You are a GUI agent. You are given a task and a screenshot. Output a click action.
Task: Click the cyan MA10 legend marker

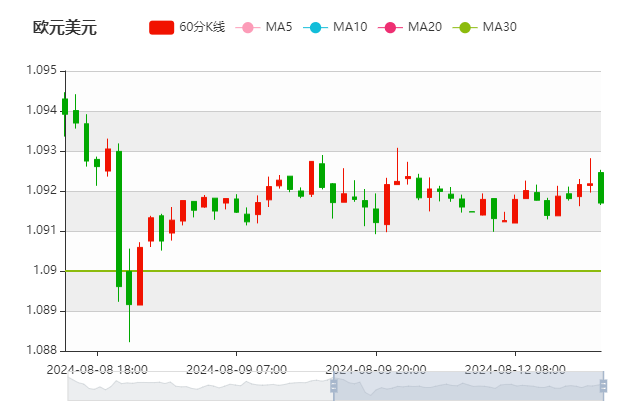(316, 28)
